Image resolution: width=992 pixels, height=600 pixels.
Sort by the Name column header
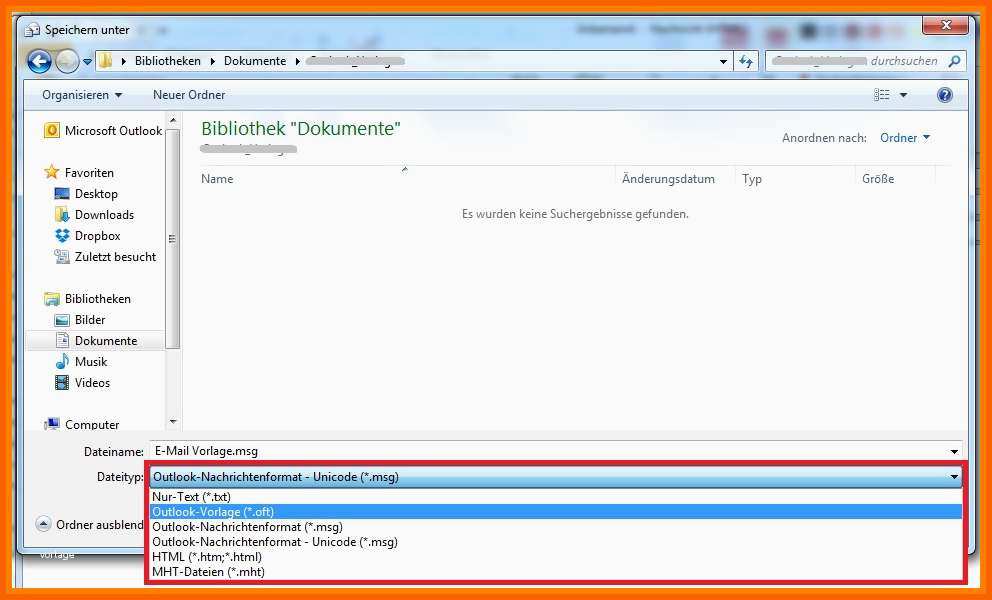[x=217, y=178]
